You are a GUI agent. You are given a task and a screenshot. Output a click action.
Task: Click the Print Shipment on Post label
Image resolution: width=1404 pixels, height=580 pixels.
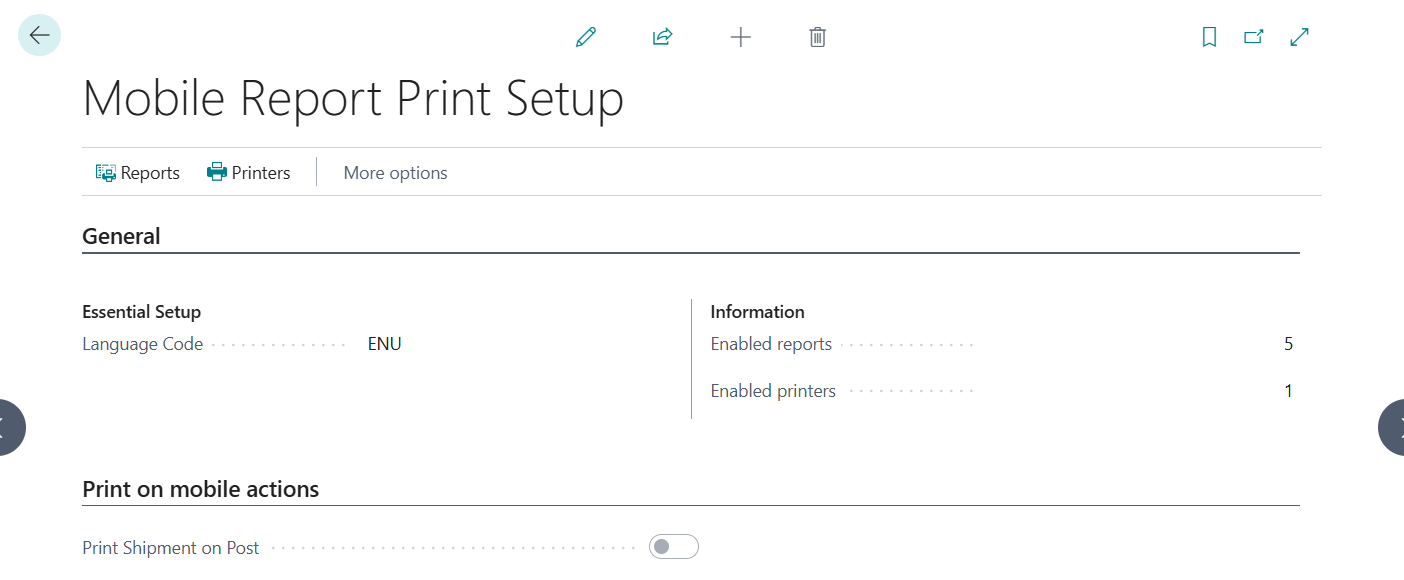click(x=171, y=548)
